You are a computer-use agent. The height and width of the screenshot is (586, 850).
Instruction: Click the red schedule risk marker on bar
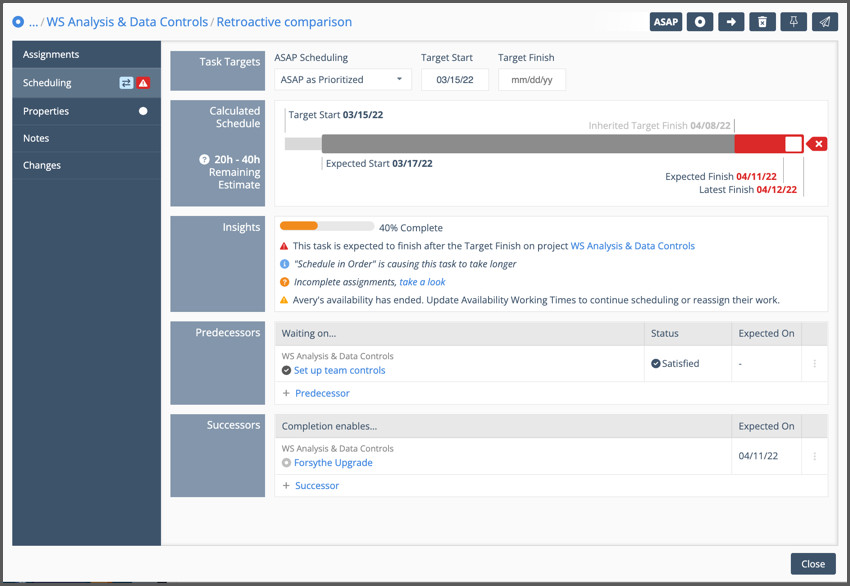tap(817, 144)
